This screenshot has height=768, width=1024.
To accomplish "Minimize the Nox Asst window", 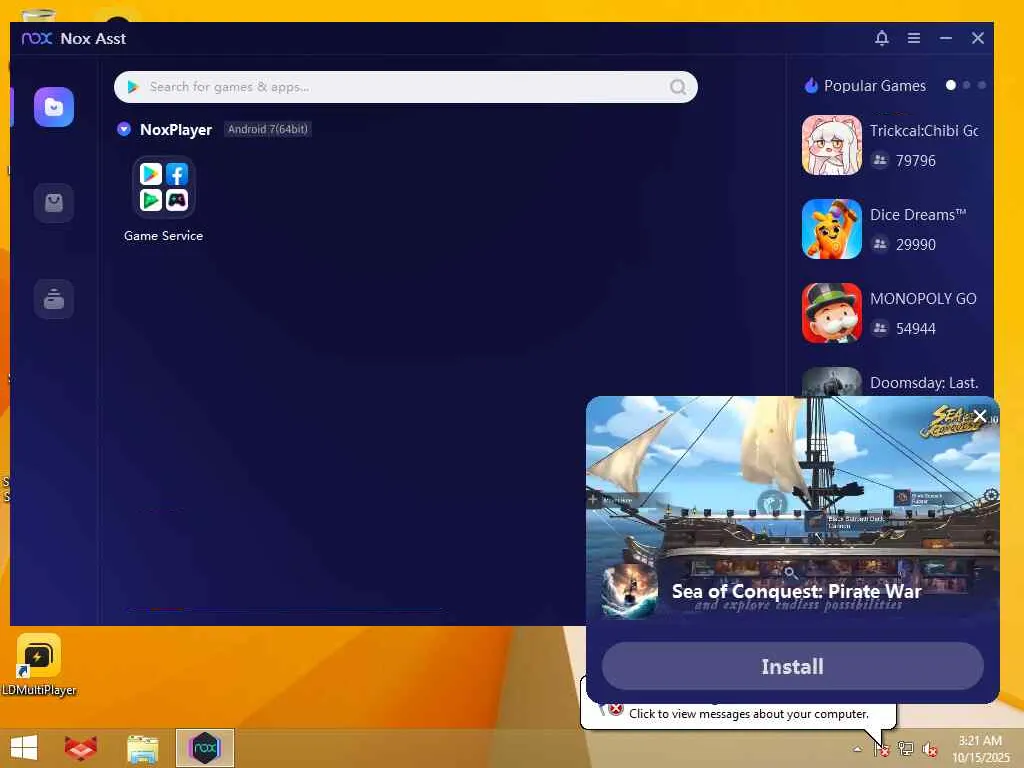I will click(946, 38).
